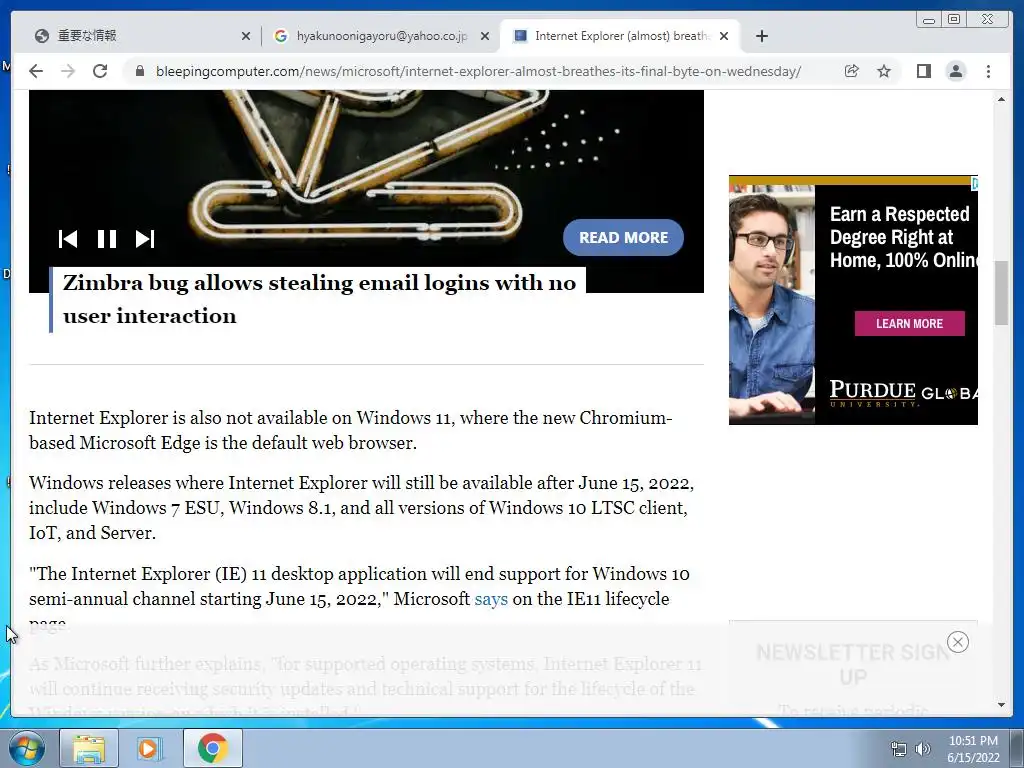Click the NEWSLETTER SIGN UP heading
Image resolution: width=1024 pixels, height=768 pixels.
click(853, 664)
